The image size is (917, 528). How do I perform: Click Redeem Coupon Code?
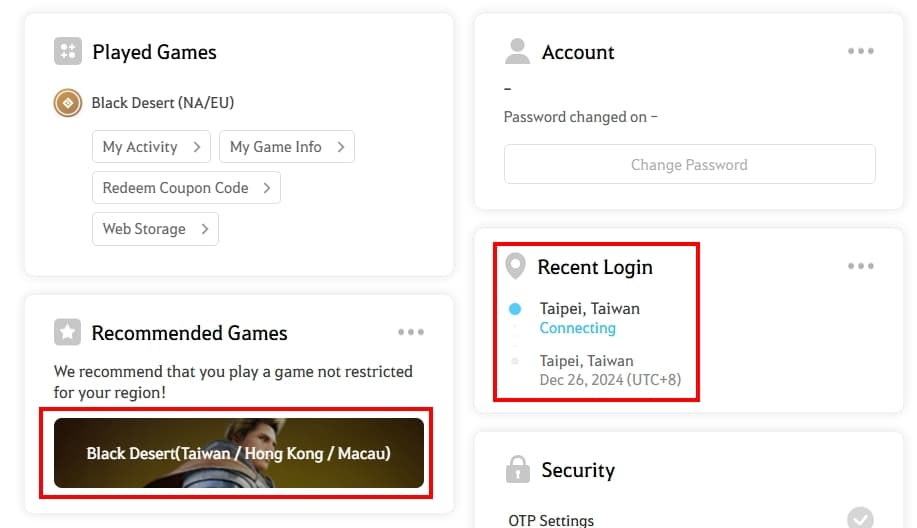click(187, 188)
